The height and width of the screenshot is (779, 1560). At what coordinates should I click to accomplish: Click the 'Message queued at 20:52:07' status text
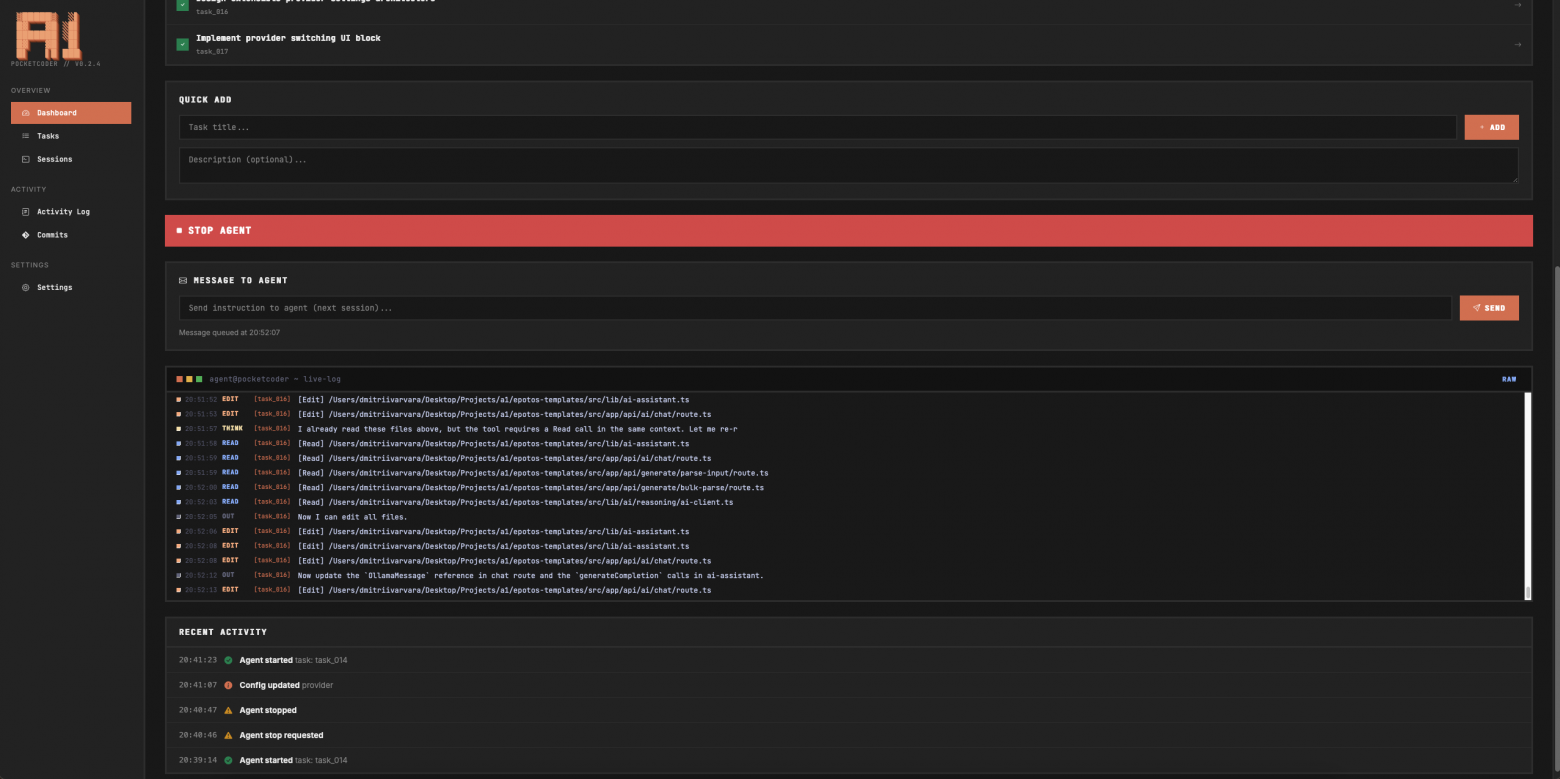(x=229, y=332)
